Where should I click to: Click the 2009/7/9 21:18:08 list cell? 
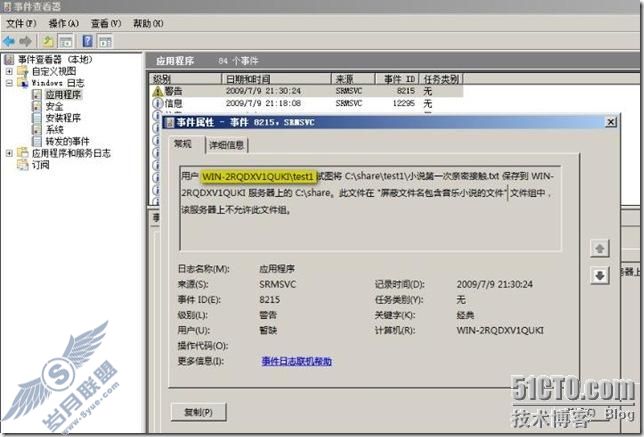point(263,103)
